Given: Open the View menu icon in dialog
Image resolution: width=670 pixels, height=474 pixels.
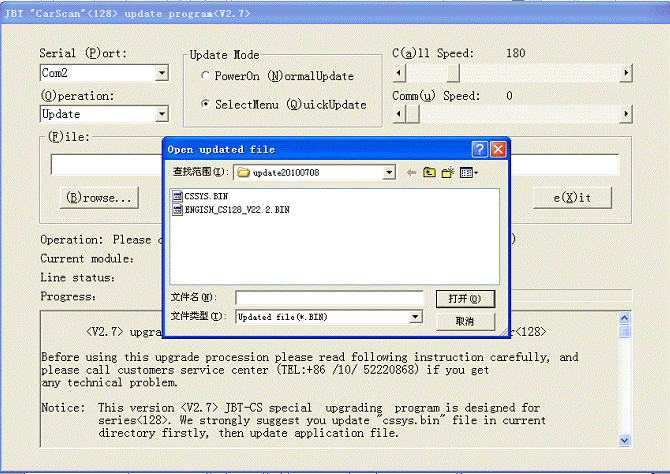Looking at the screenshot, I should pyautogui.click(x=468, y=173).
